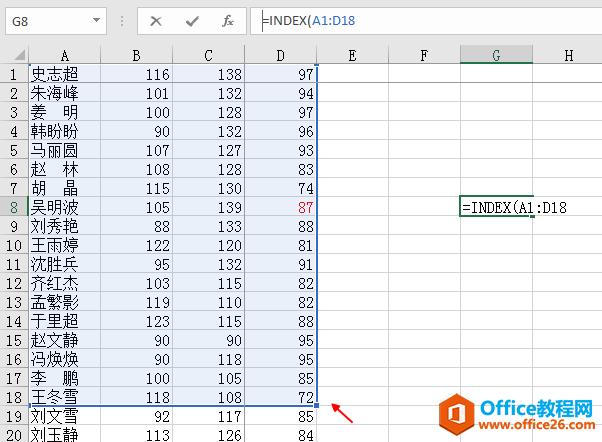Click cell D18 containing 72

[305, 396]
